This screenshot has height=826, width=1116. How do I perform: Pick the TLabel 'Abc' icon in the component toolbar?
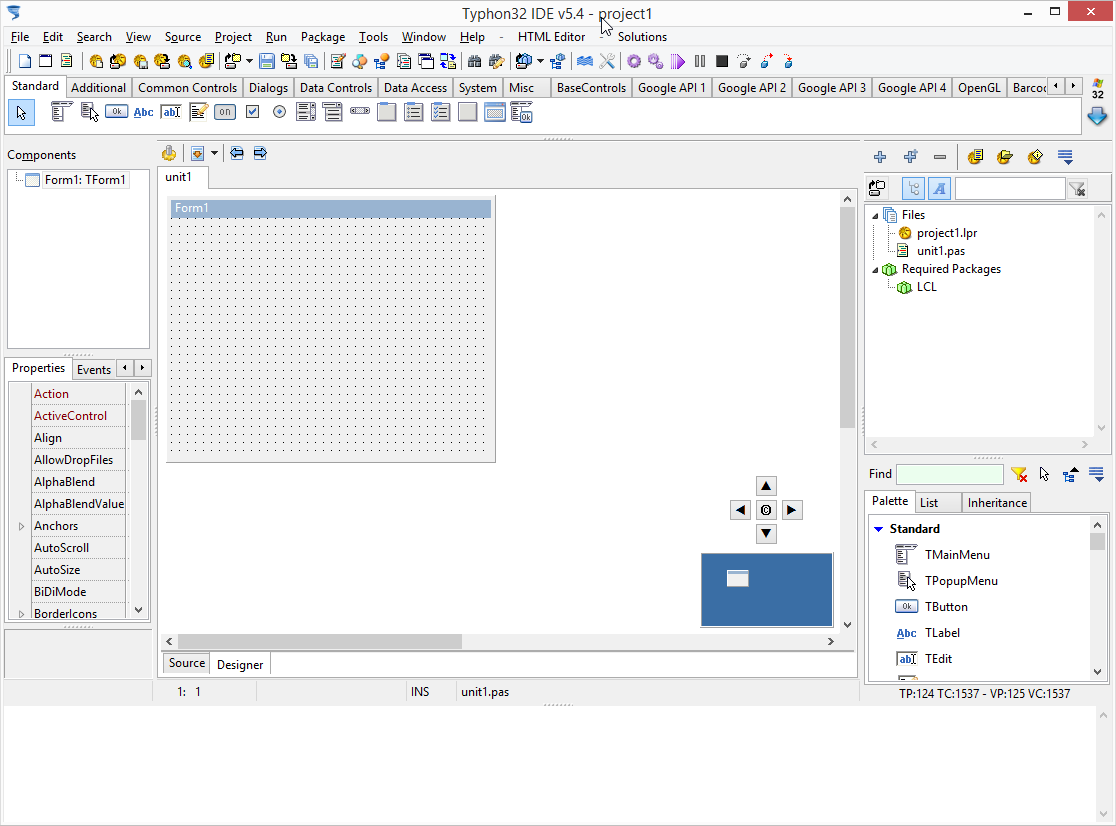point(143,112)
